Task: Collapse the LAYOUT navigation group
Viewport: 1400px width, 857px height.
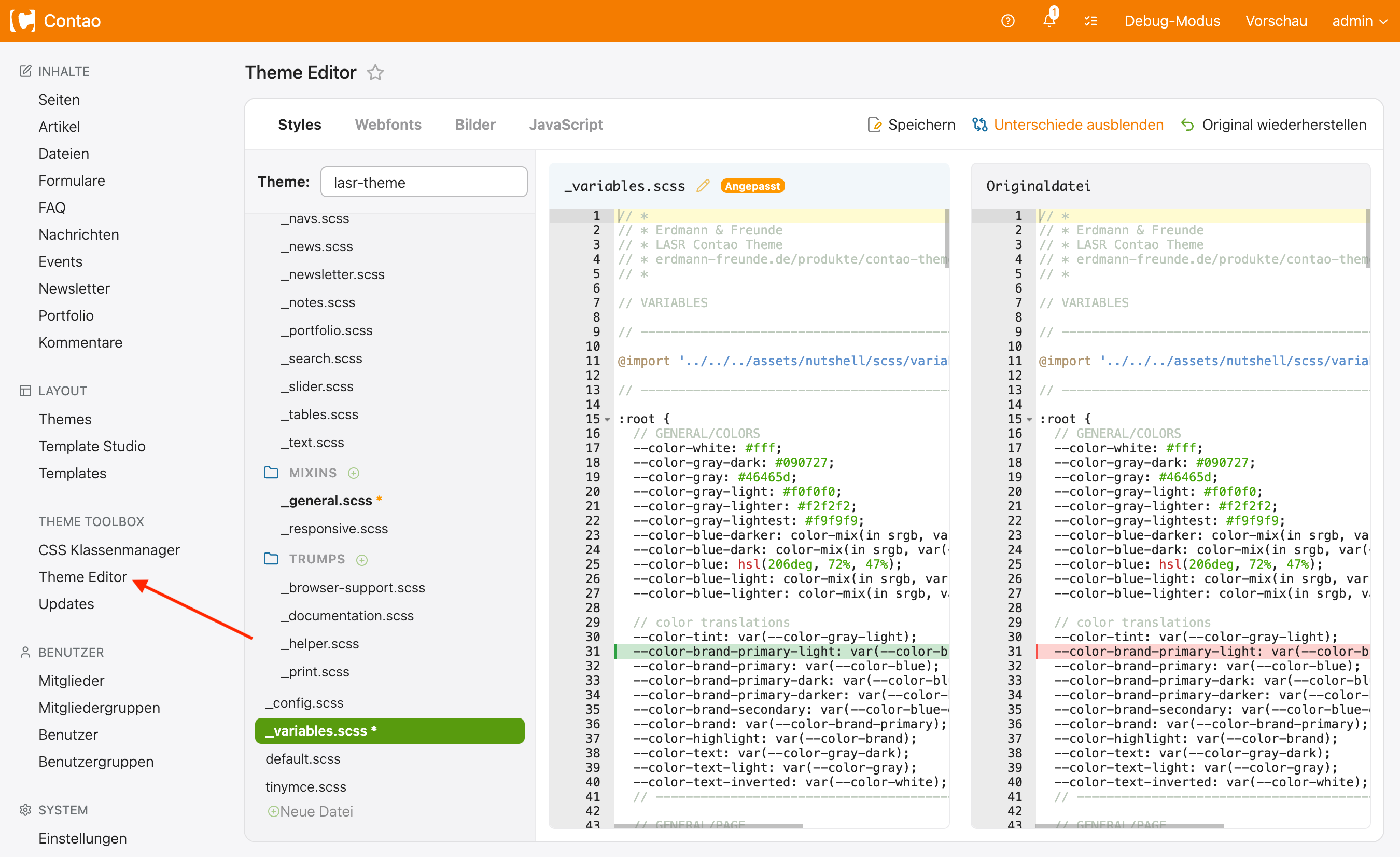Action: click(x=63, y=391)
